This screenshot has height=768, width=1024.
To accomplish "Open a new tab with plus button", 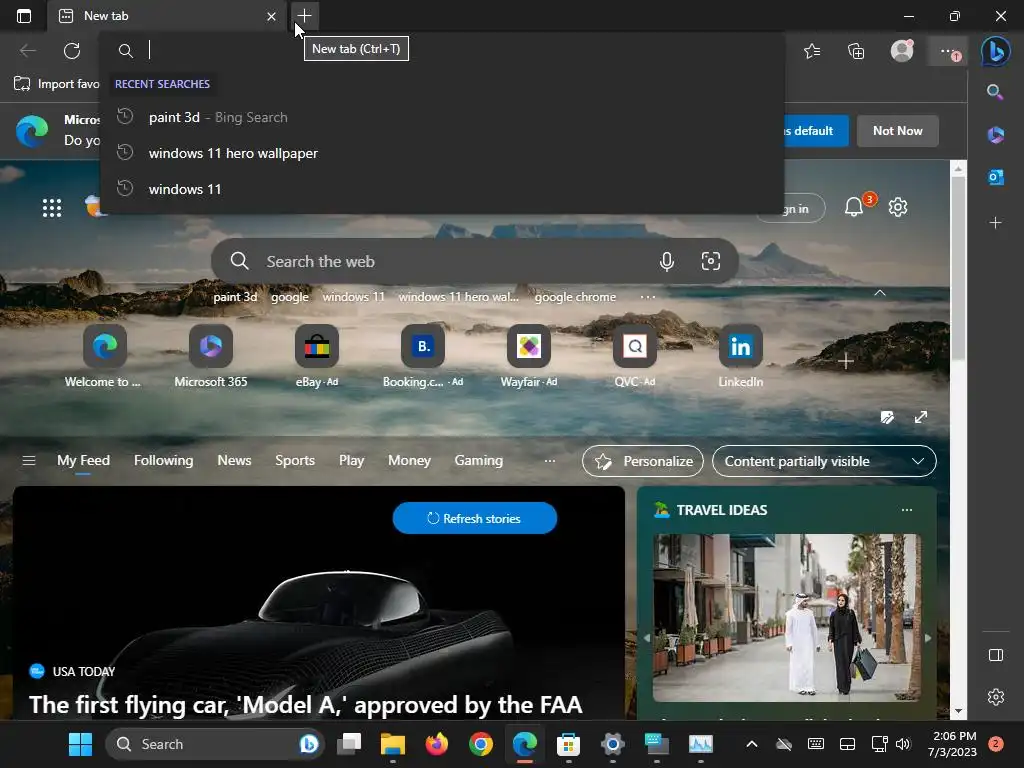I will [304, 16].
